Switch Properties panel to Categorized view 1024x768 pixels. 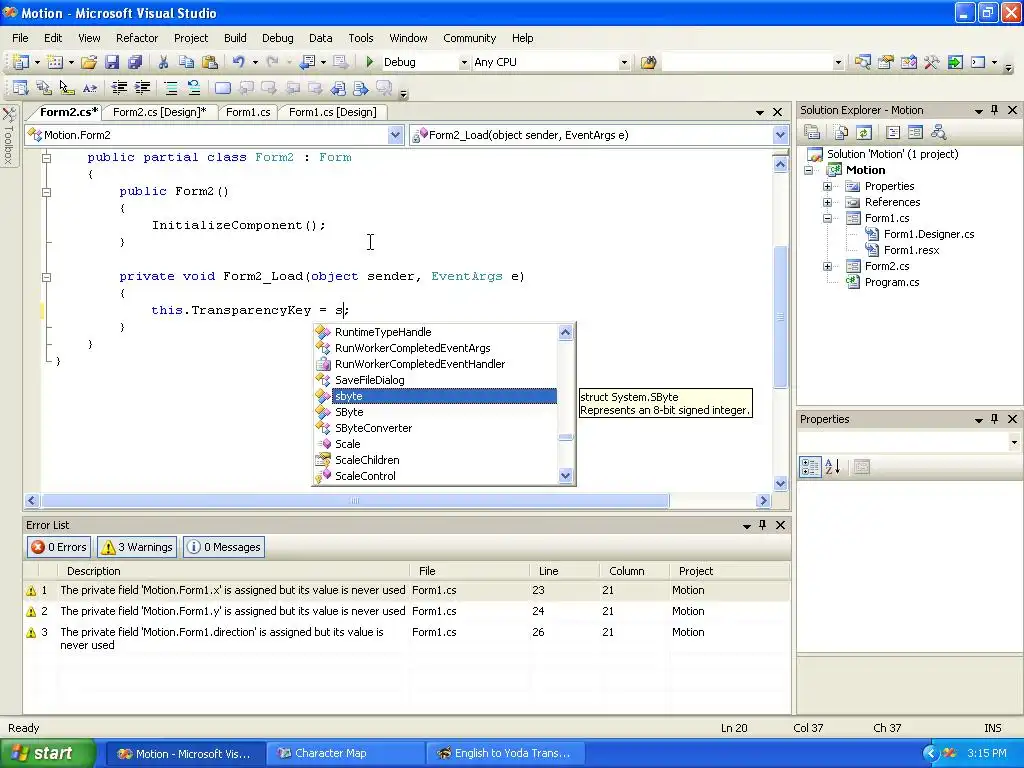(x=810, y=467)
